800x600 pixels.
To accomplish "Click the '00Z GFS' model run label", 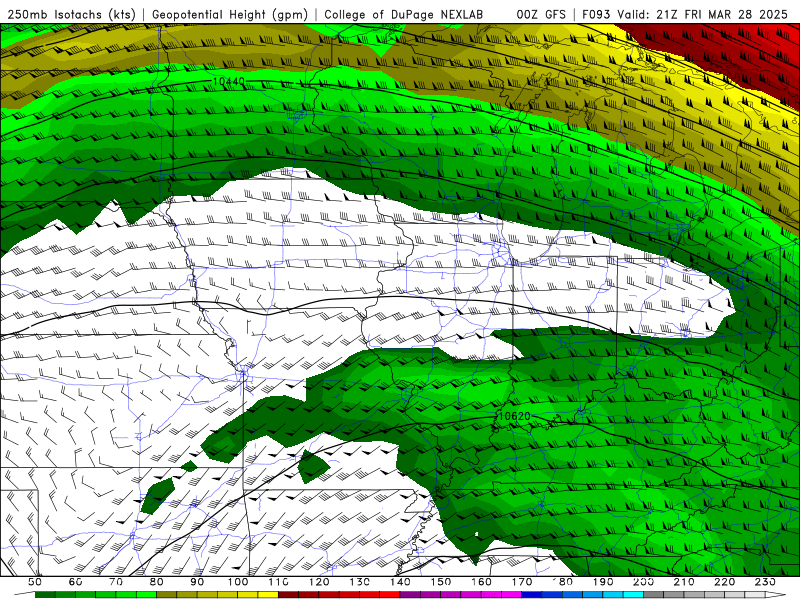I will coord(541,14).
